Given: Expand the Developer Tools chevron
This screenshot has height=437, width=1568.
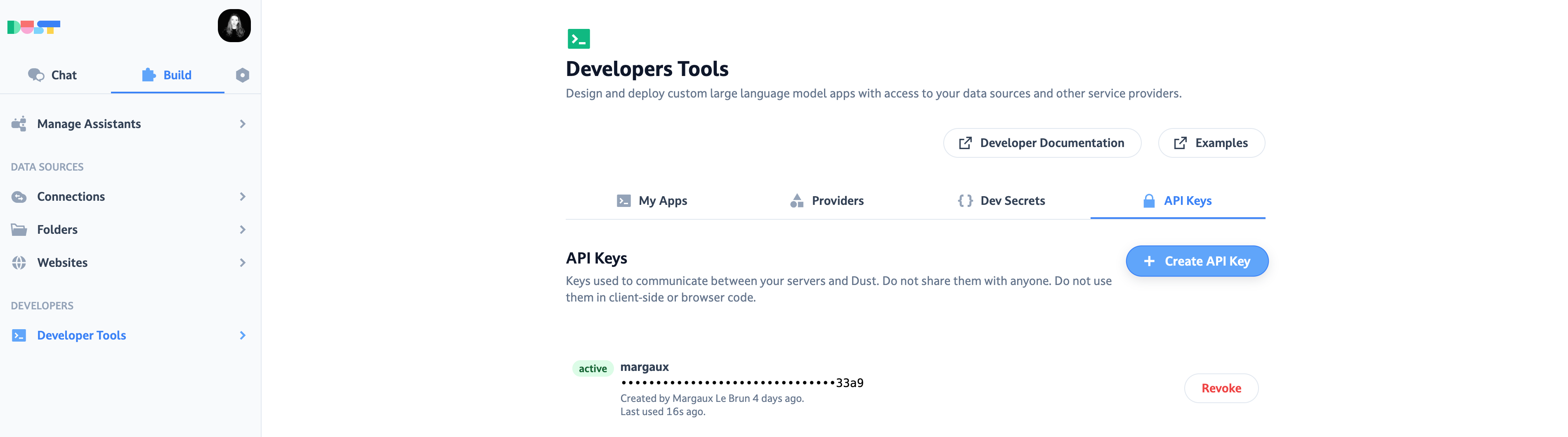Looking at the screenshot, I should tap(242, 335).
